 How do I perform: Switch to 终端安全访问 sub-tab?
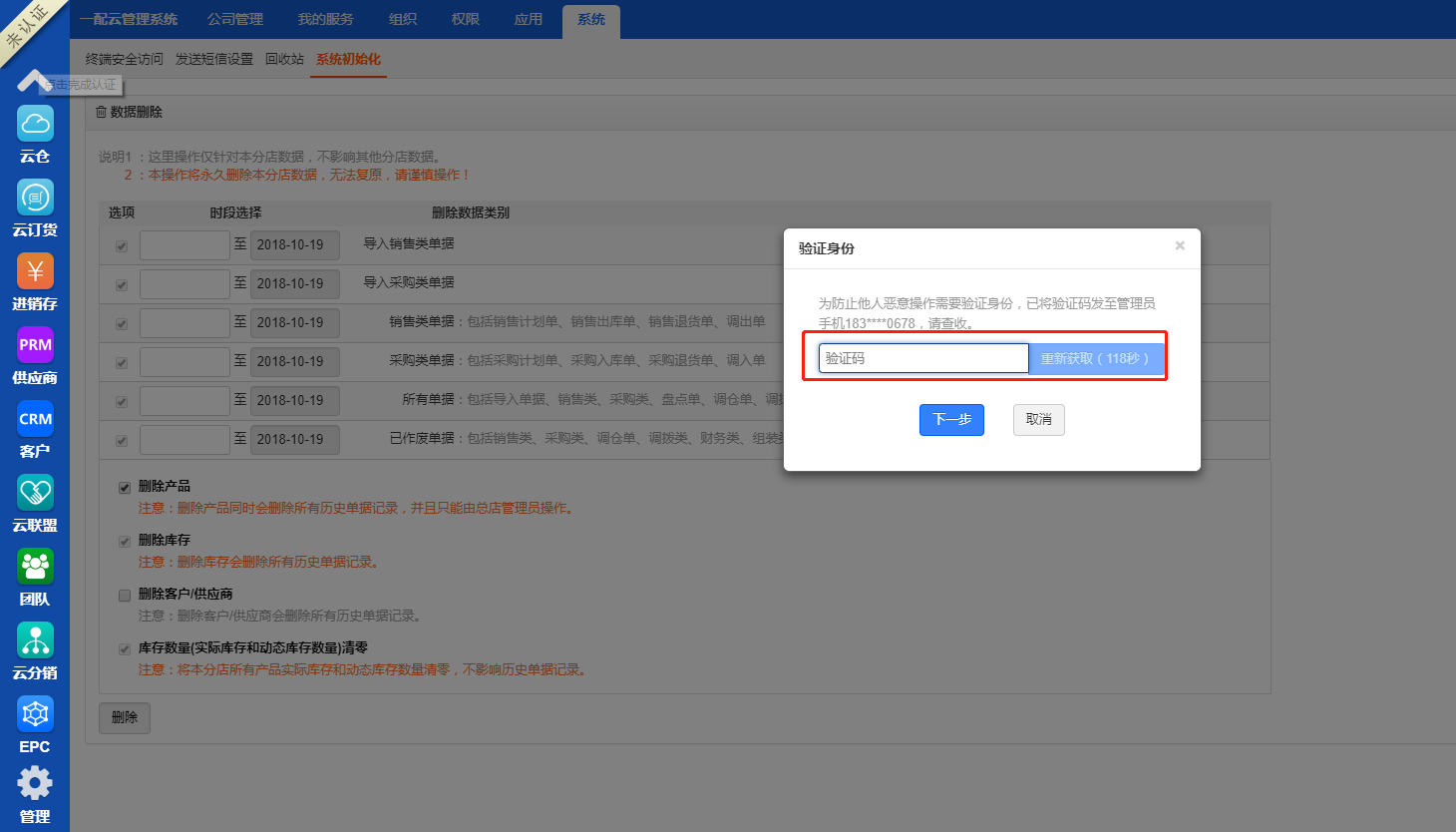(125, 59)
